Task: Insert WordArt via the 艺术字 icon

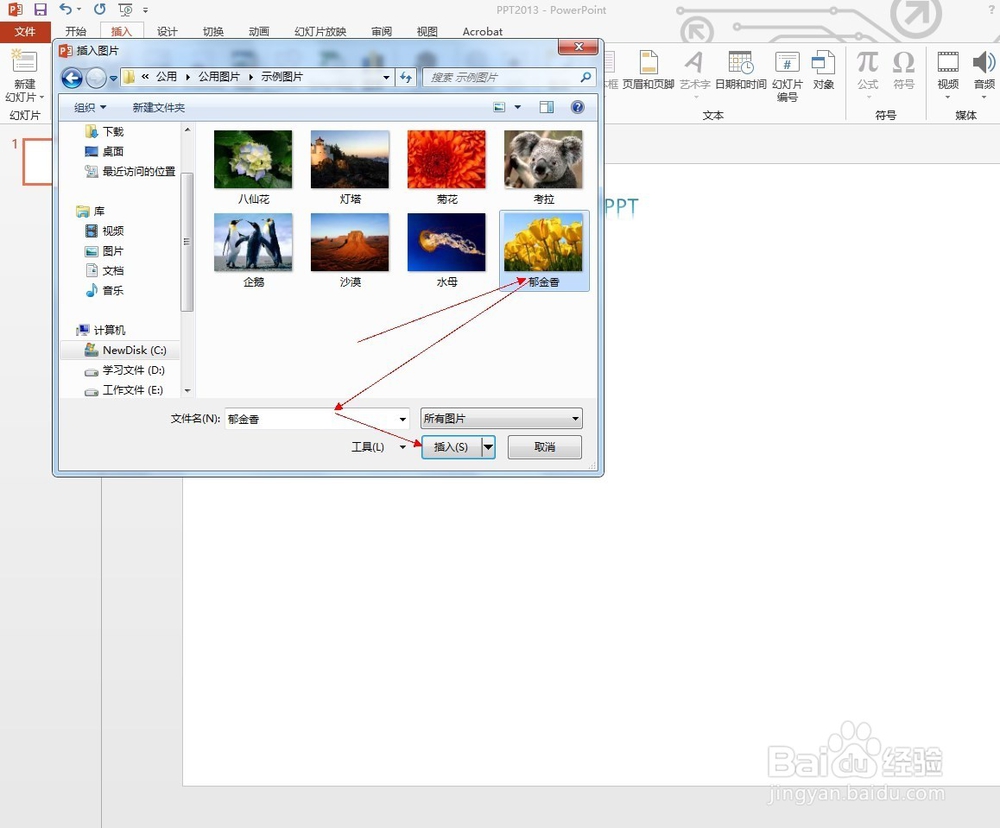Action: point(694,63)
